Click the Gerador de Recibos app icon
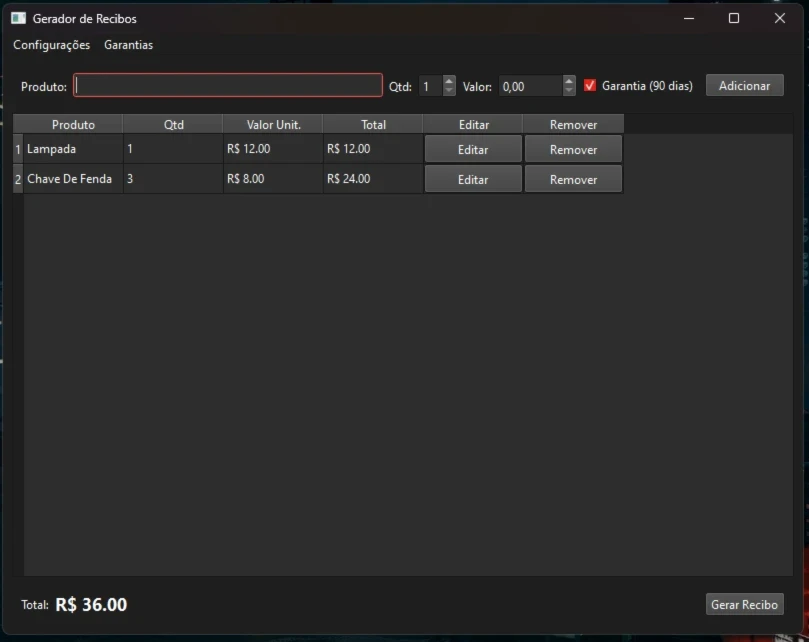809x642 pixels. [x=19, y=19]
